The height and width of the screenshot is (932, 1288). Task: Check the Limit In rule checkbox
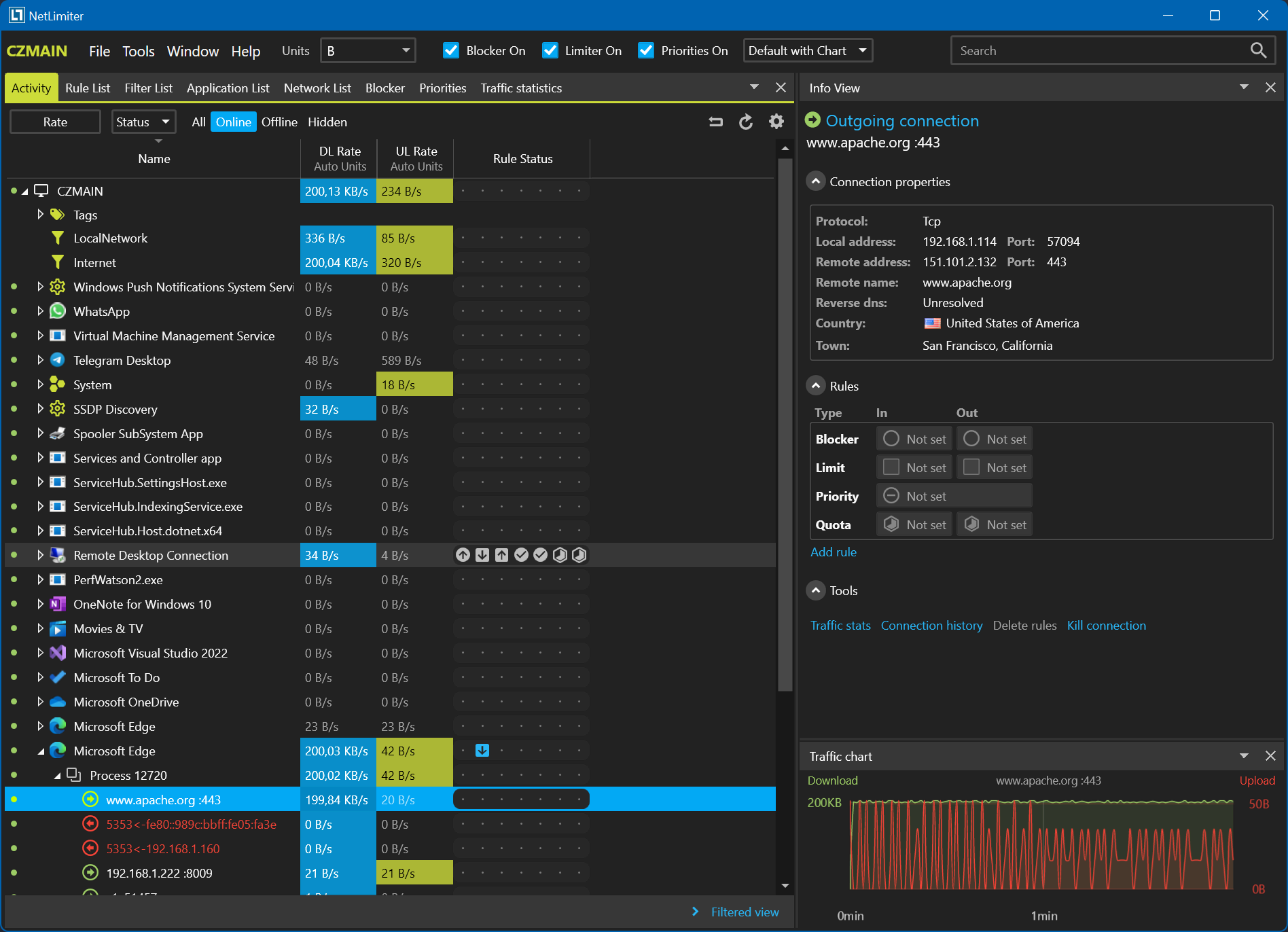point(891,467)
